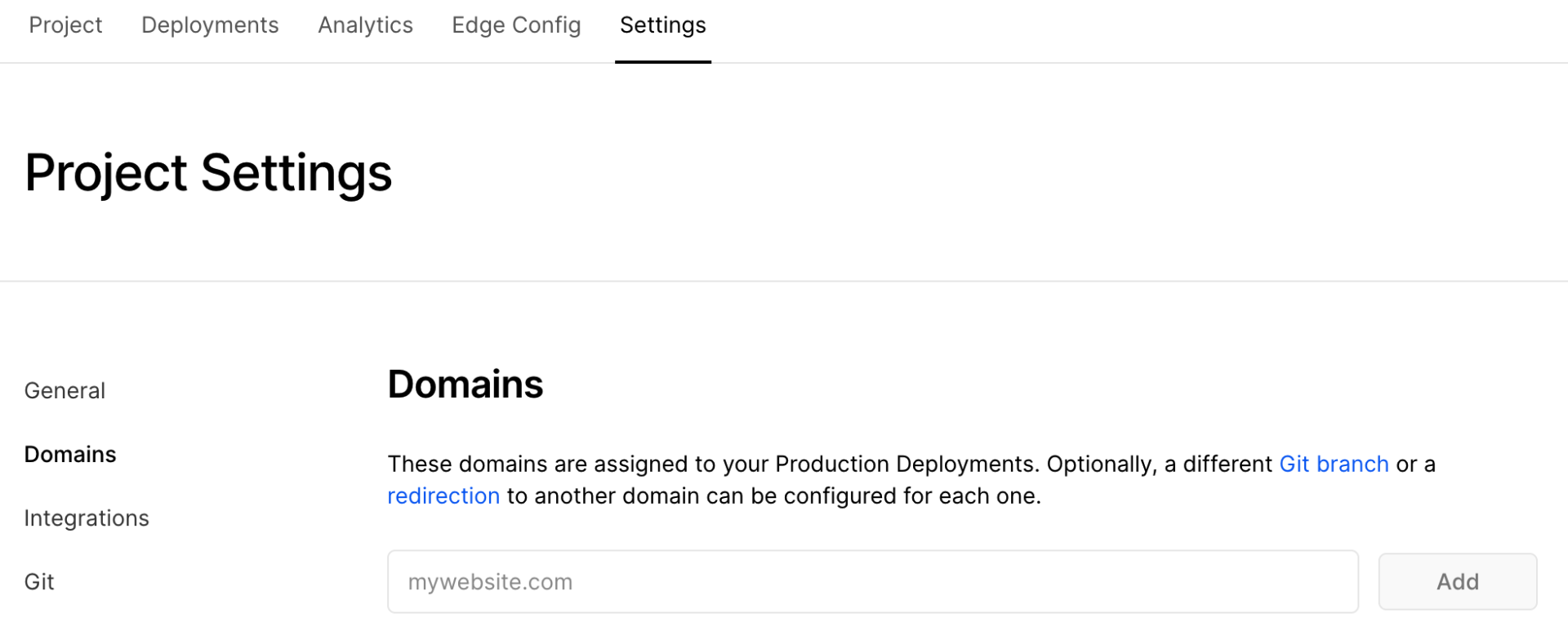Go to Git settings in sidebar

click(x=39, y=582)
